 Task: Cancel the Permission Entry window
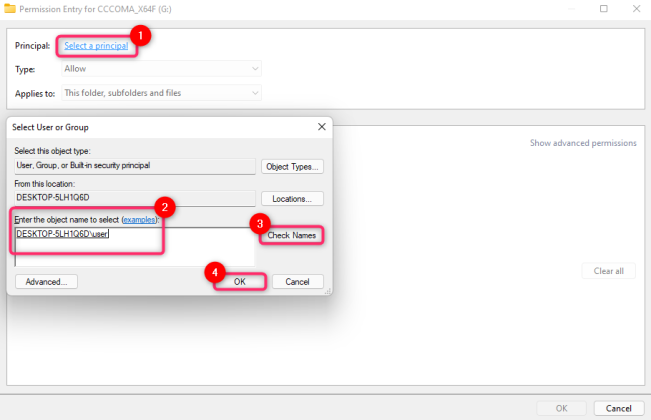click(x=619, y=408)
